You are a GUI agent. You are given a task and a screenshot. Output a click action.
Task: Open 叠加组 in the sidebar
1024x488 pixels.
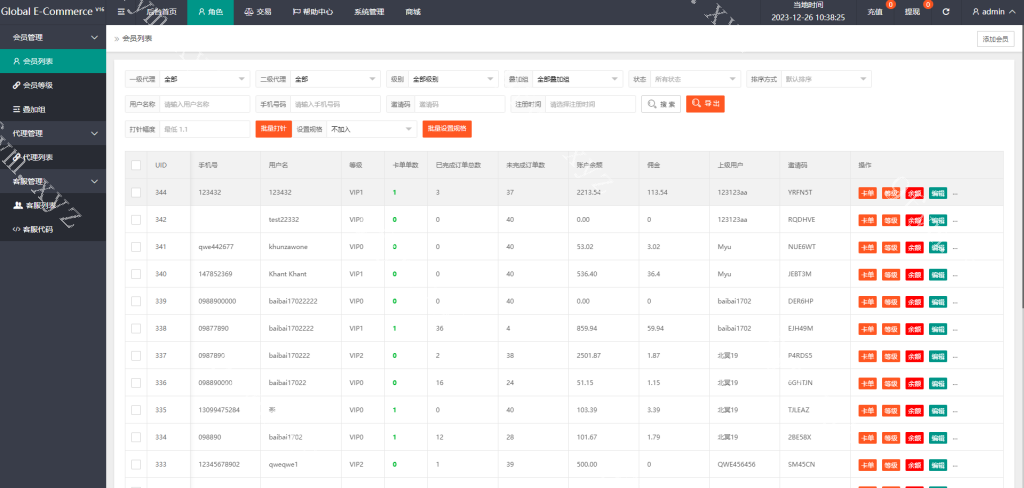pyautogui.click(x=53, y=109)
